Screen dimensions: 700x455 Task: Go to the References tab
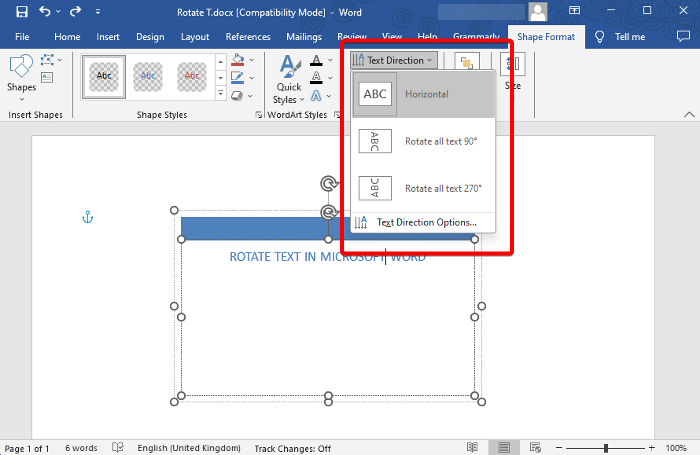(x=248, y=37)
